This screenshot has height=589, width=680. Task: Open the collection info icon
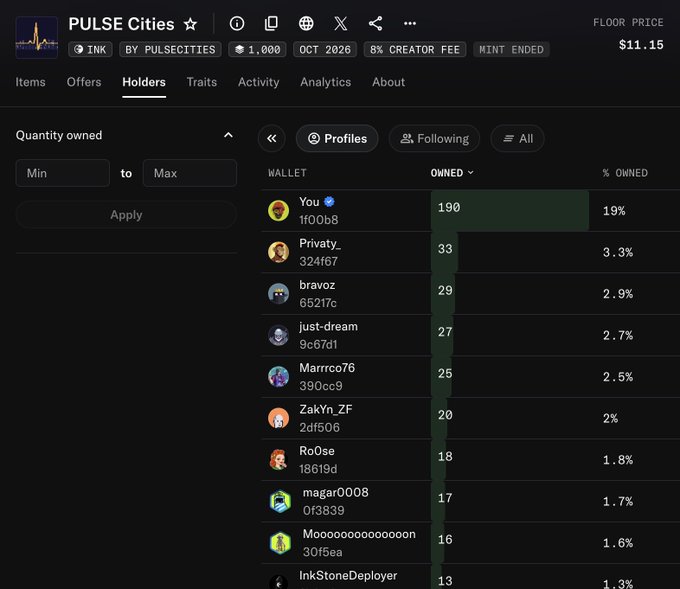tap(237, 23)
